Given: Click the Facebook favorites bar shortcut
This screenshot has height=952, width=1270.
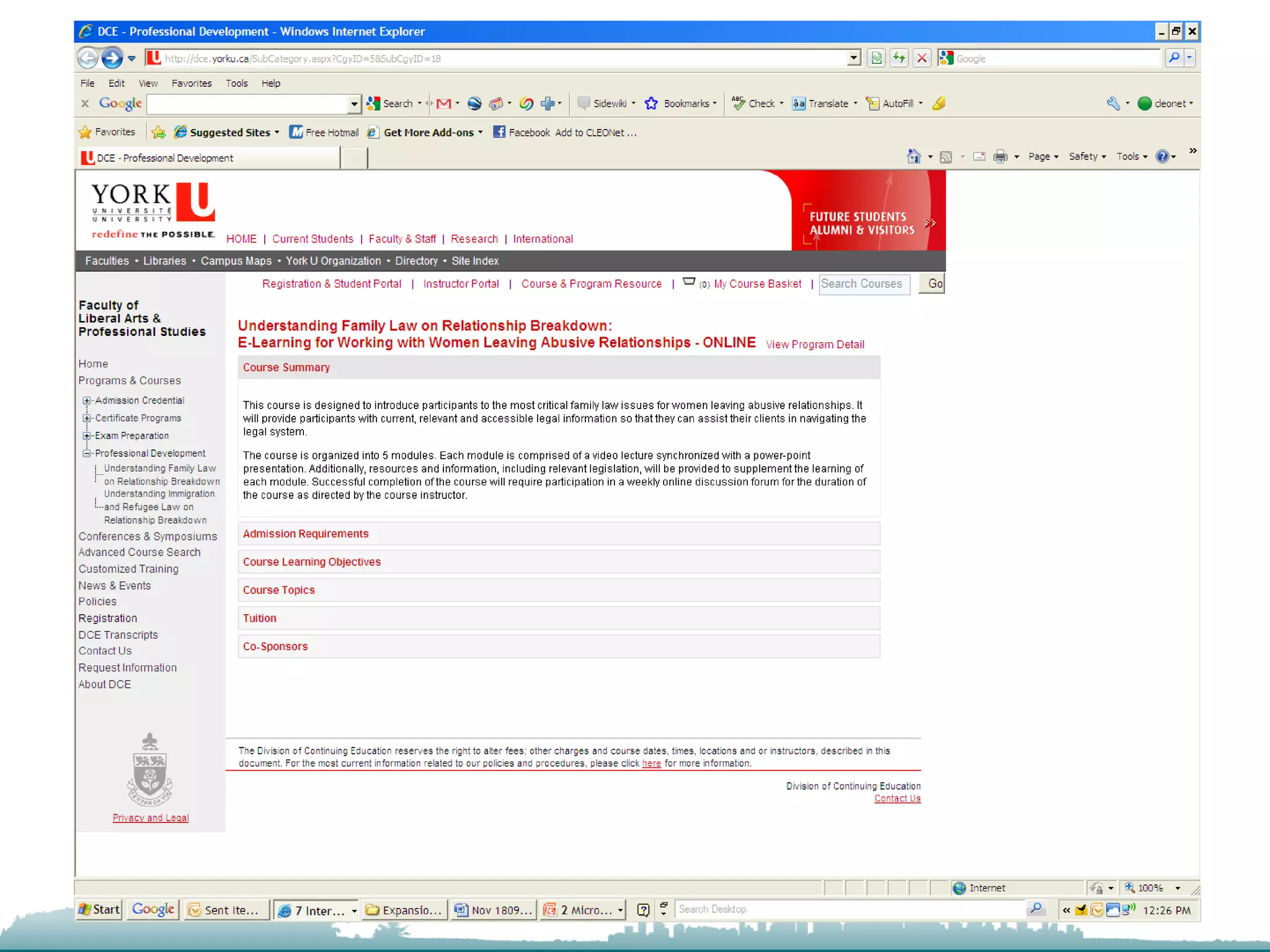Looking at the screenshot, I should coord(522,132).
